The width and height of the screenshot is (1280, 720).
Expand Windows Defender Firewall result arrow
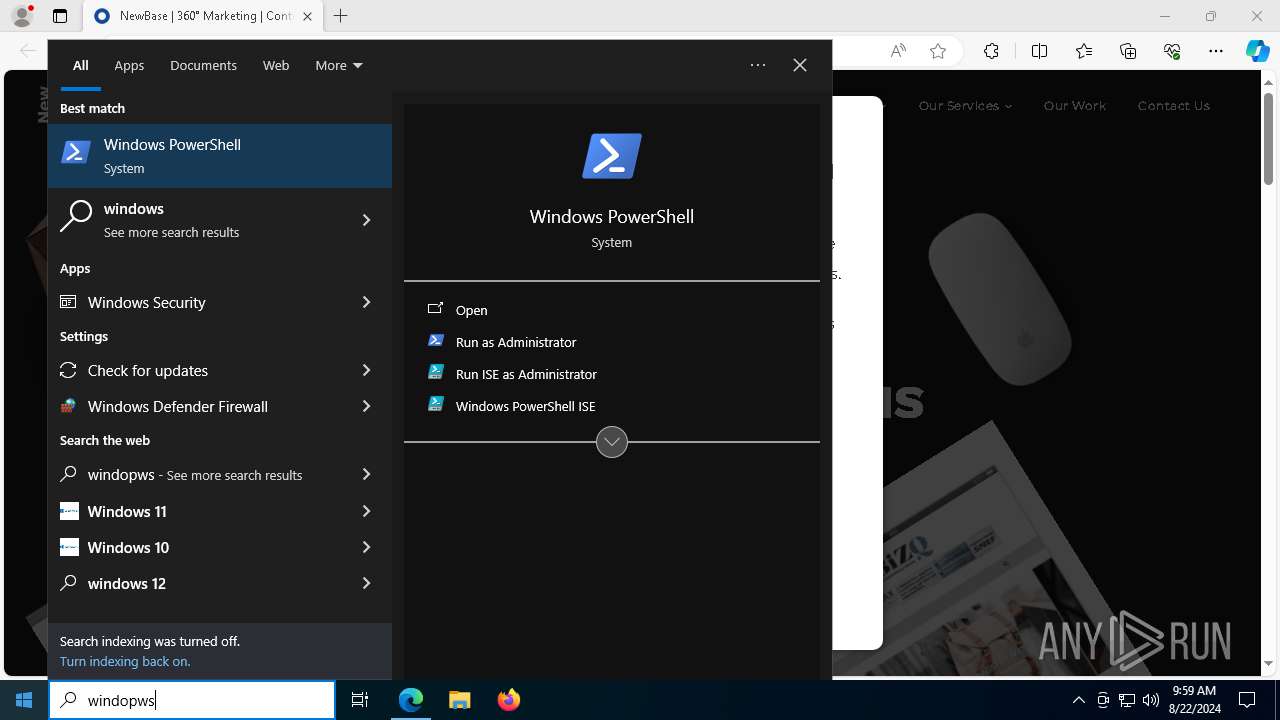point(366,406)
